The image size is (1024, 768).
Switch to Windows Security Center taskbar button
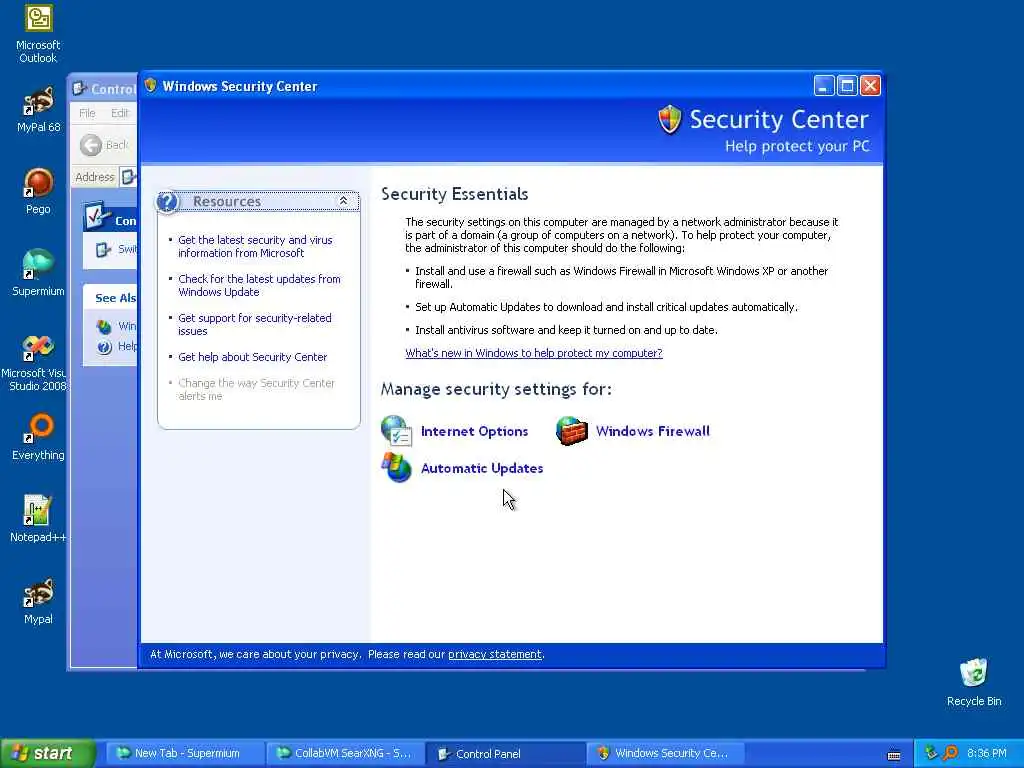(665, 753)
